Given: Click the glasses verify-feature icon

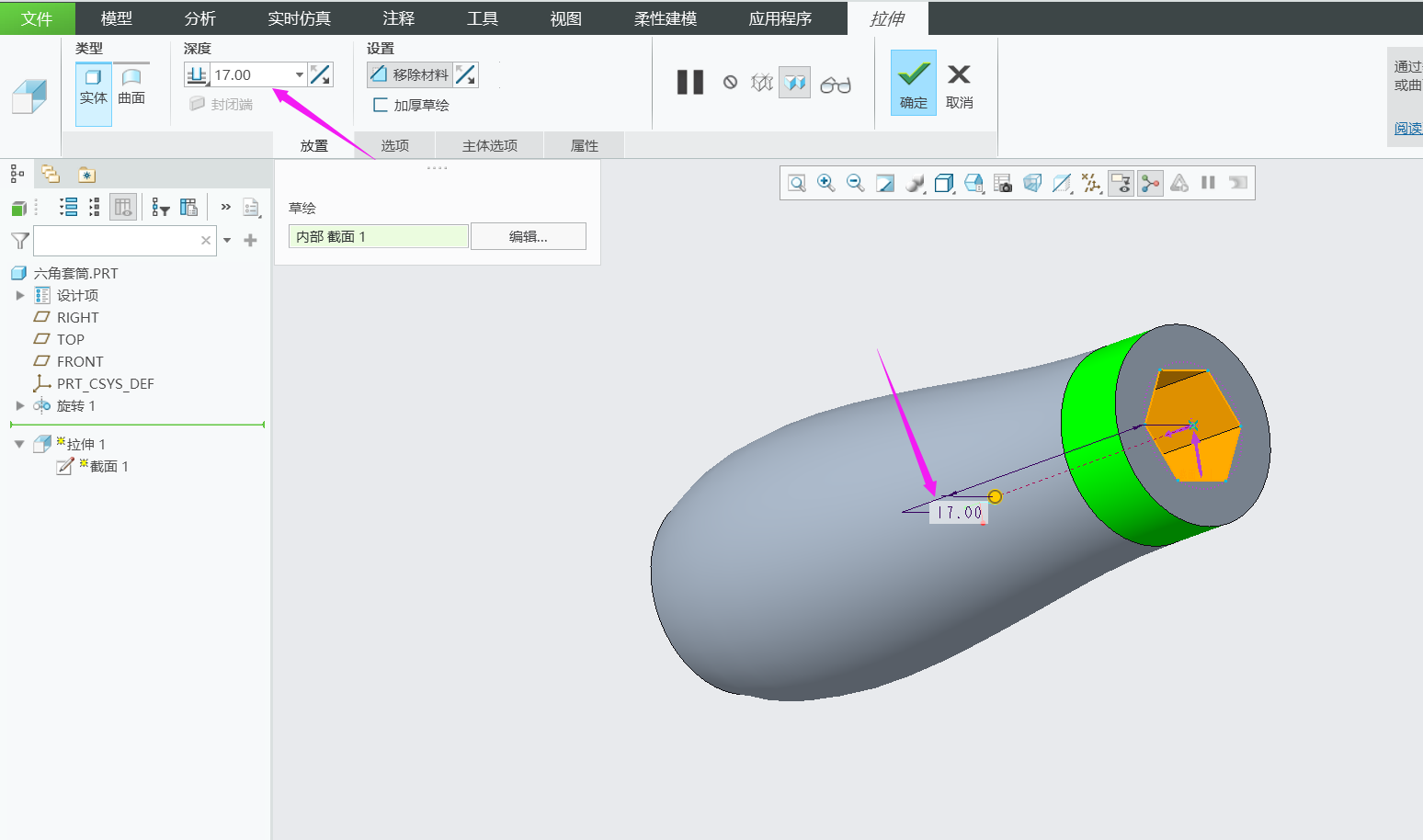Looking at the screenshot, I should point(836,84).
